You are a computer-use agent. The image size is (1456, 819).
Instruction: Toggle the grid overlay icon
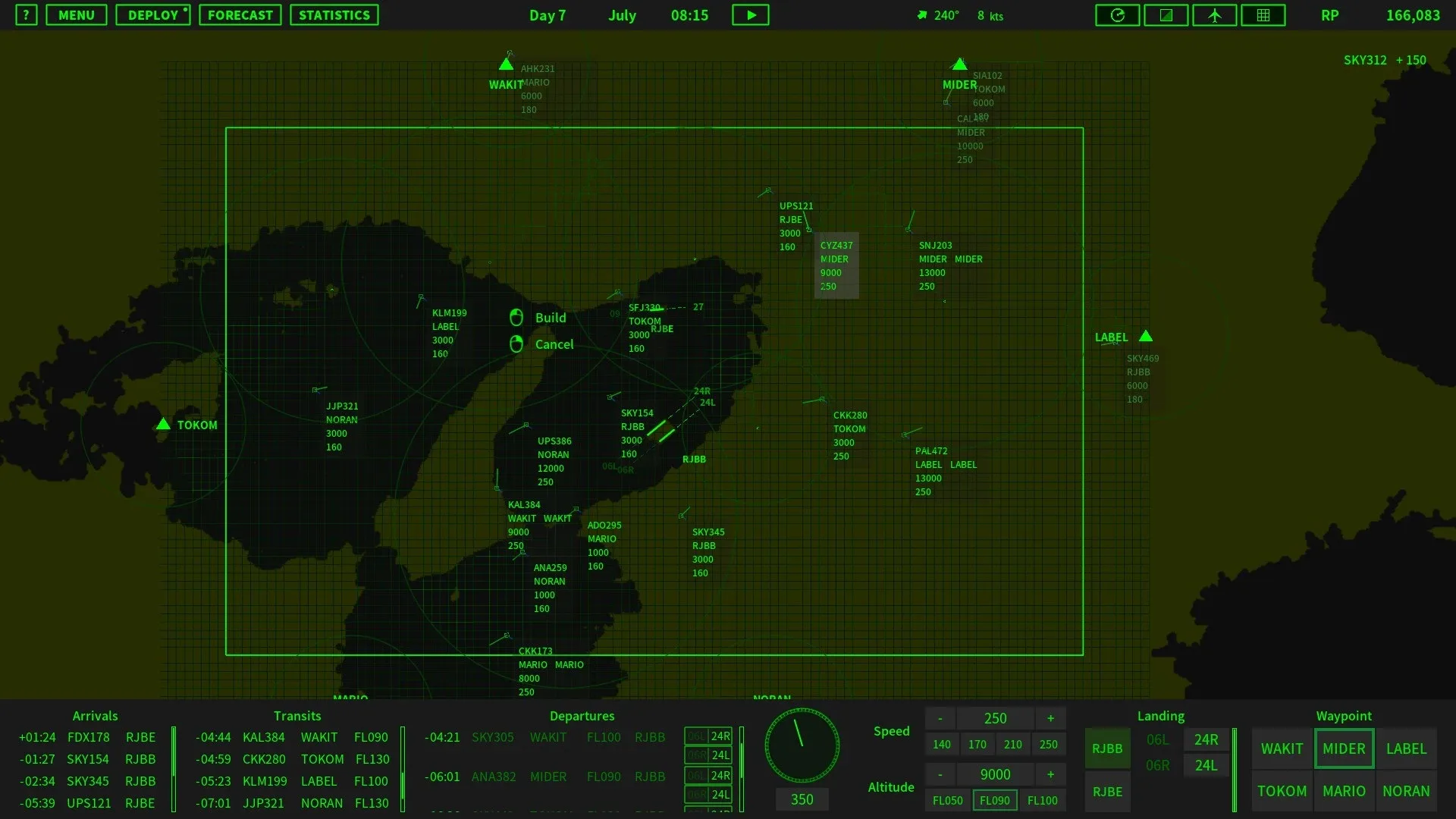coord(1263,15)
